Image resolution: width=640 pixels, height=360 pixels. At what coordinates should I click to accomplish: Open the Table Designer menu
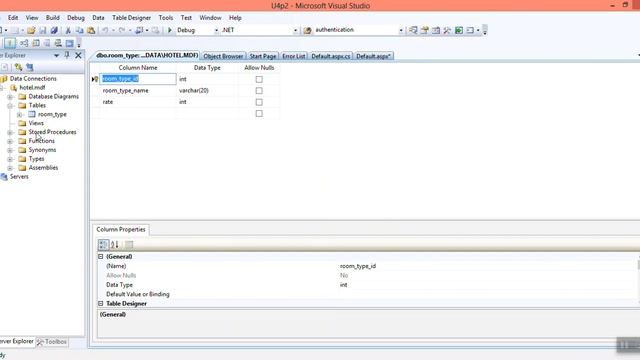131,18
